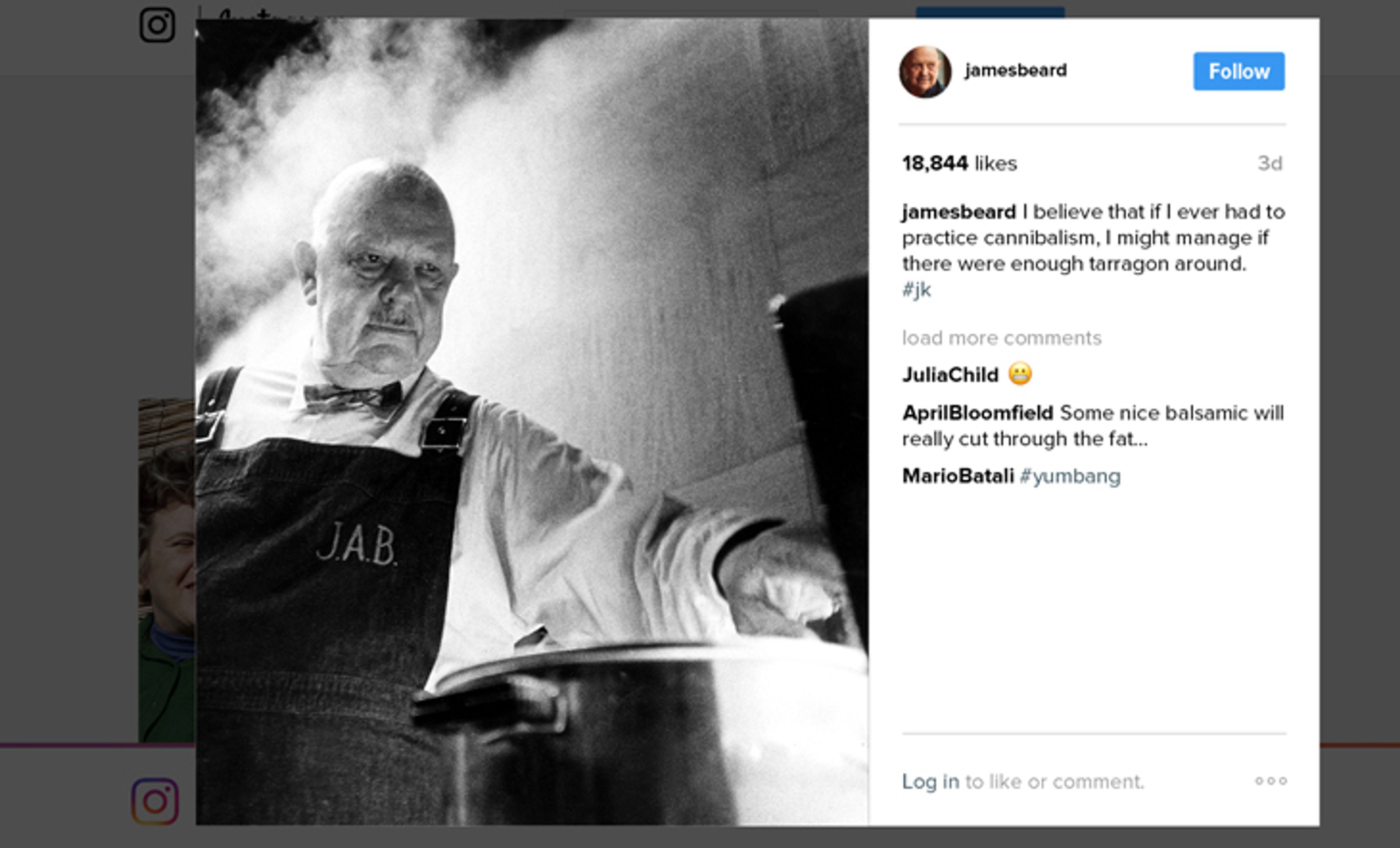
Task: Expand load more comments
Action: click(x=1002, y=338)
